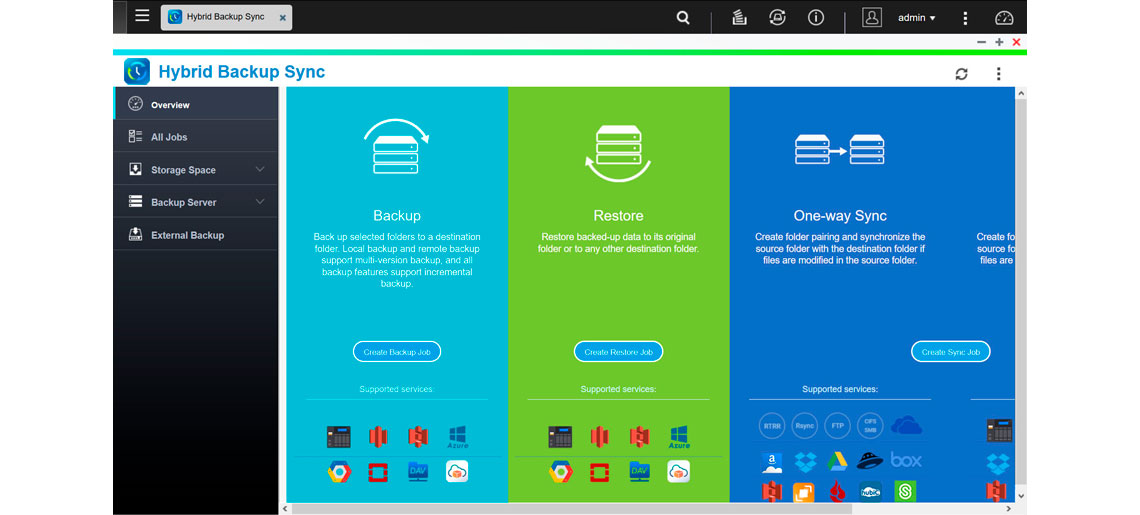Image resolution: width=1140 pixels, height=515 pixels.
Task: Click the Azure icon under Restore services
Action: (x=679, y=437)
